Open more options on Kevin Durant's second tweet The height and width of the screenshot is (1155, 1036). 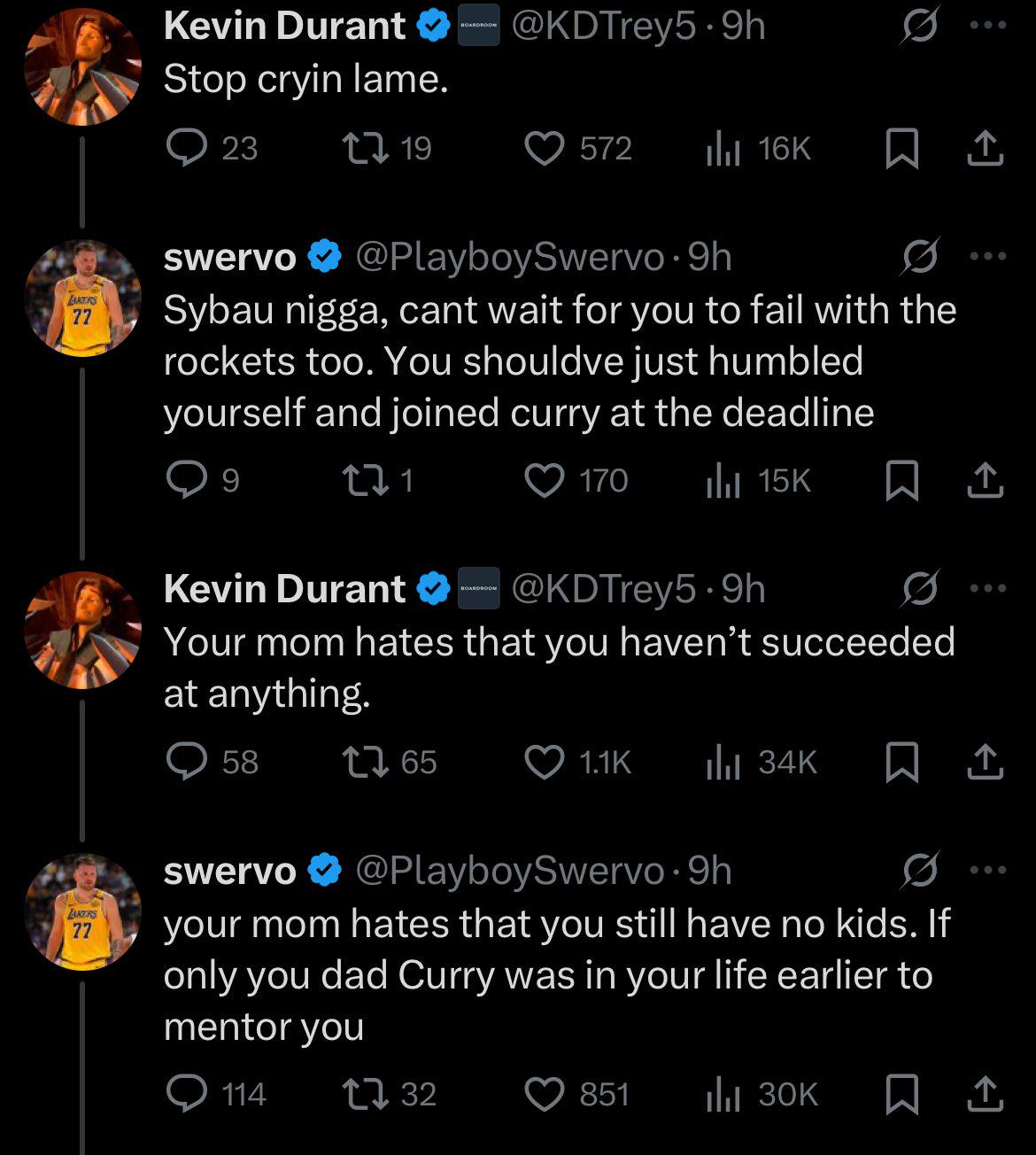tap(987, 589)
